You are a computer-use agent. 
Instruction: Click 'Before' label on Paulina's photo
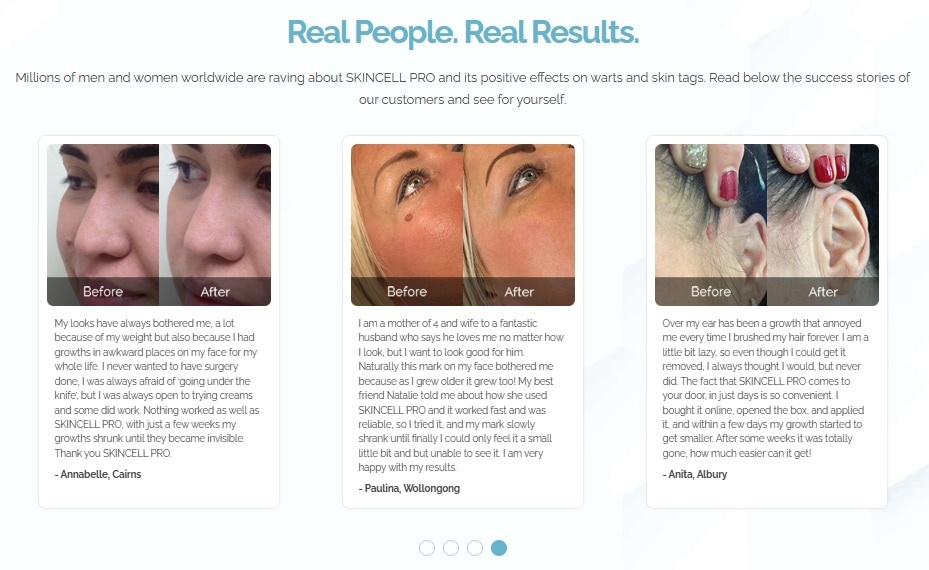coord(407,292)
